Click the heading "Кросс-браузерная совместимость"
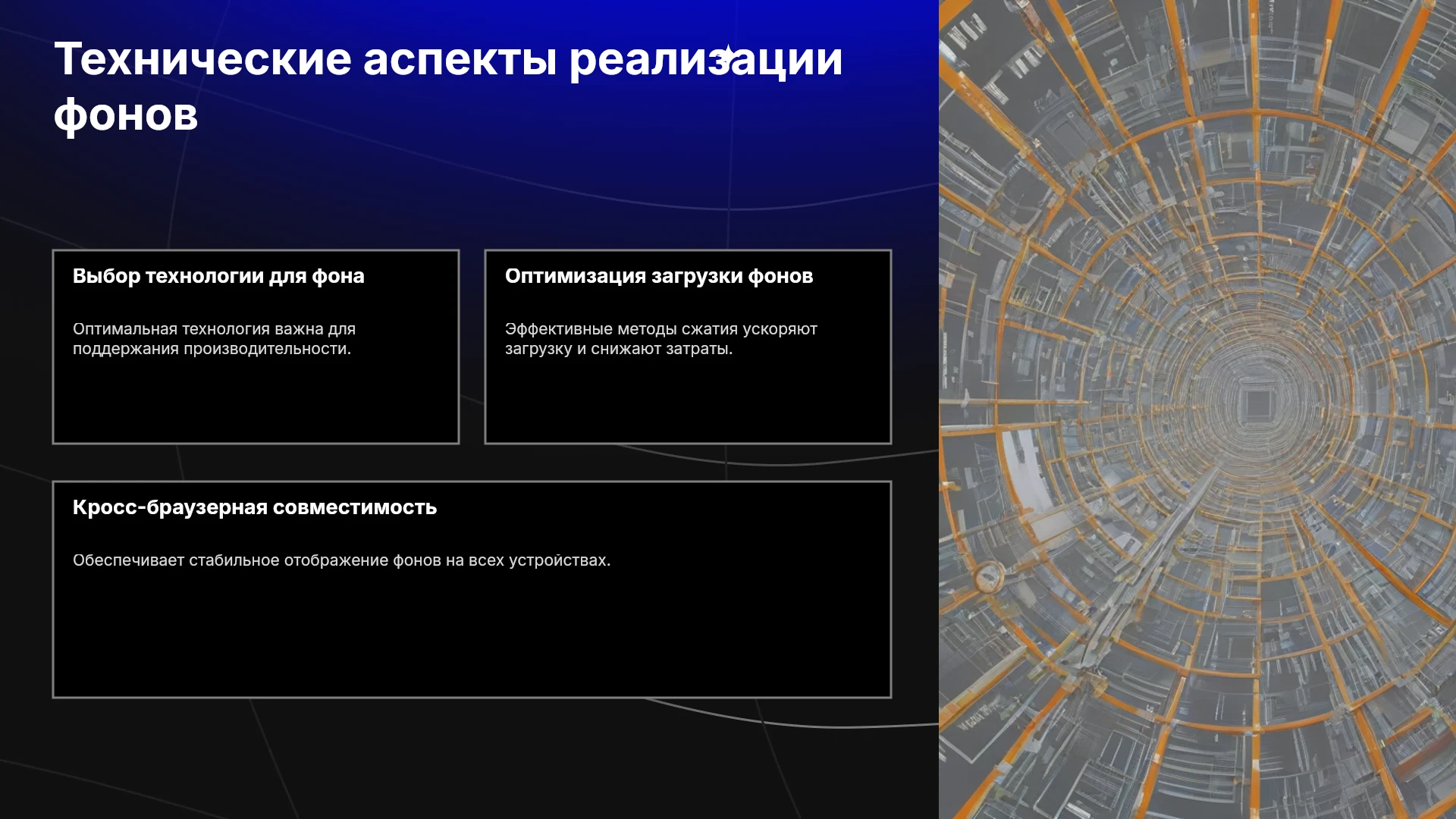1456x819 pixels. [x=255, y=507]
